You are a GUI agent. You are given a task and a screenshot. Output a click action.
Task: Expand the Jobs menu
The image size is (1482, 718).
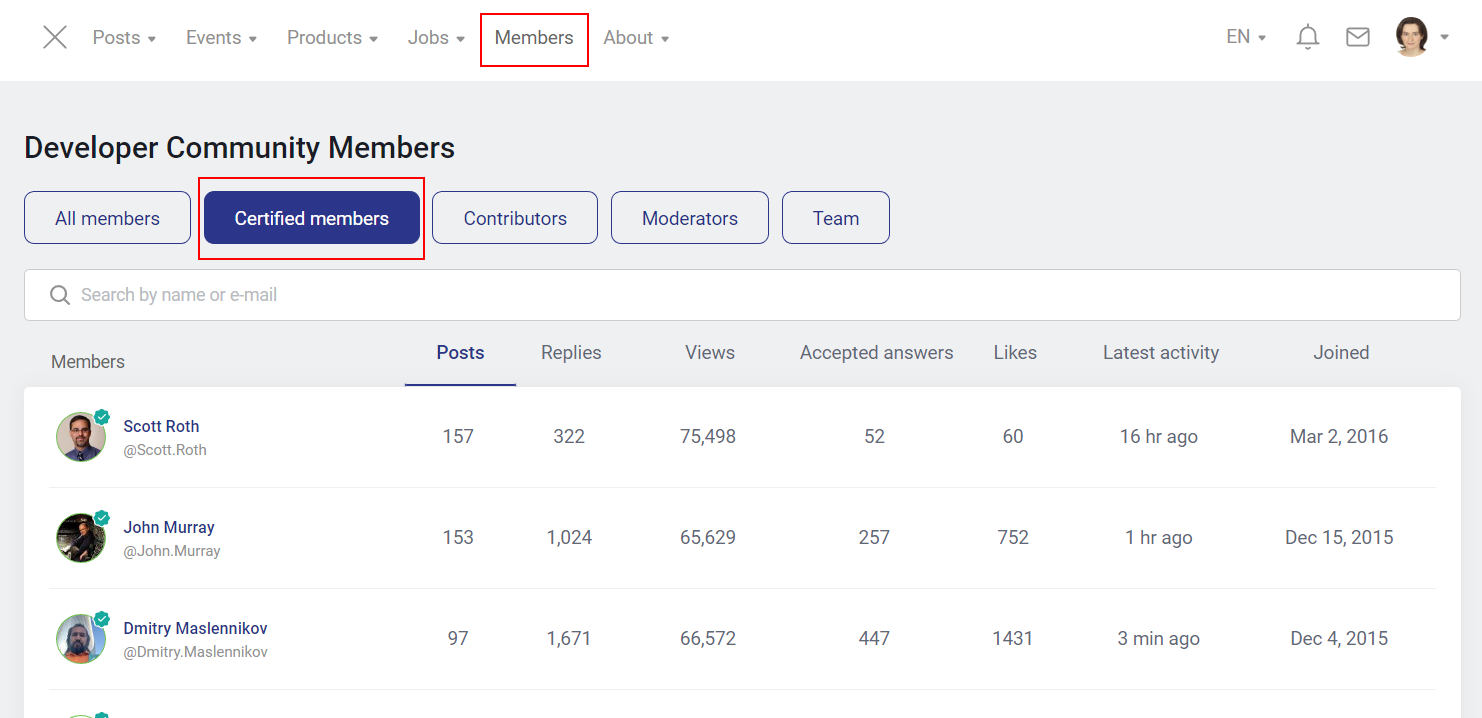436,38
